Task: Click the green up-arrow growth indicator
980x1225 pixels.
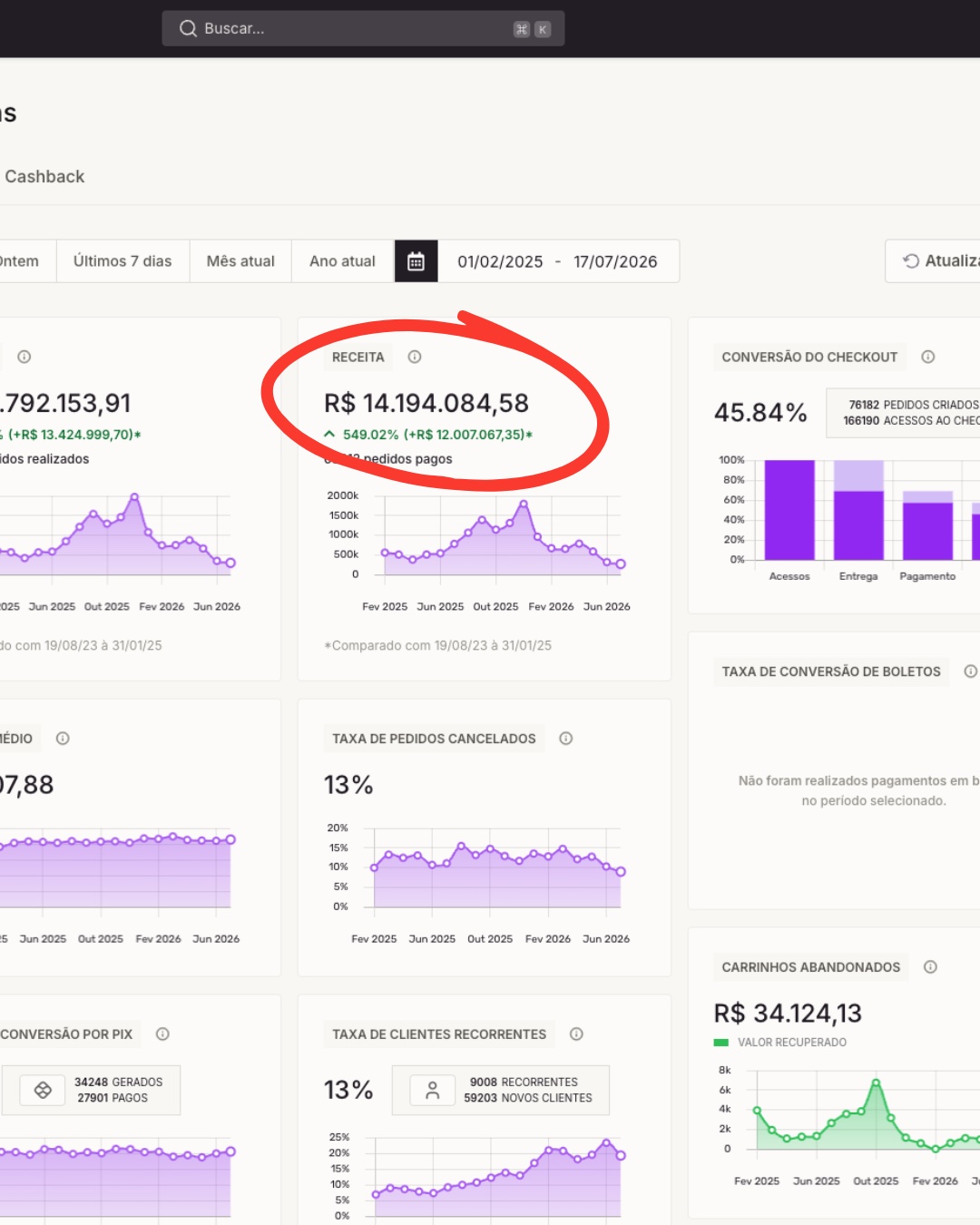Action: coord(329,435)
